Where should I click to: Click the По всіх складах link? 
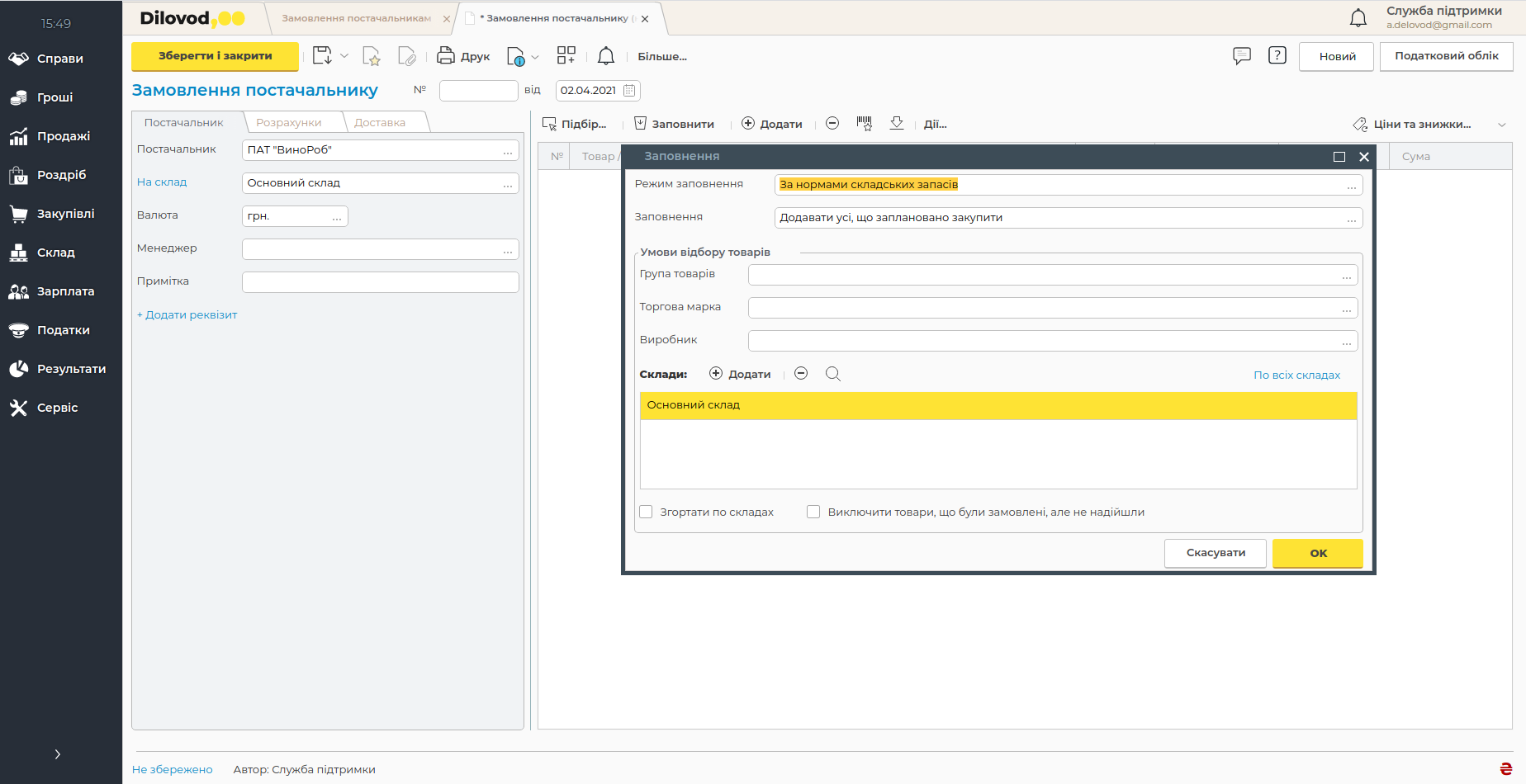(x=1296, y=375)
